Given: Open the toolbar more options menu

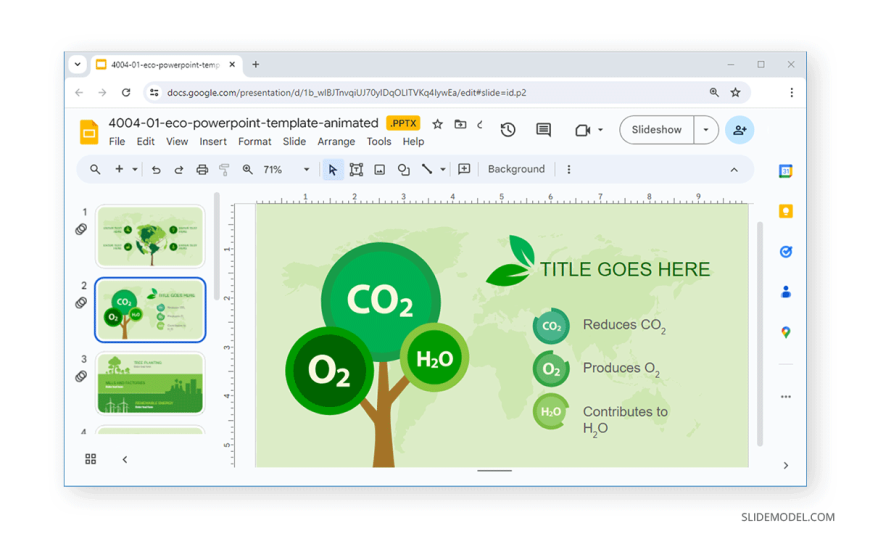Looking at the screenshot, I should [569, 169].
